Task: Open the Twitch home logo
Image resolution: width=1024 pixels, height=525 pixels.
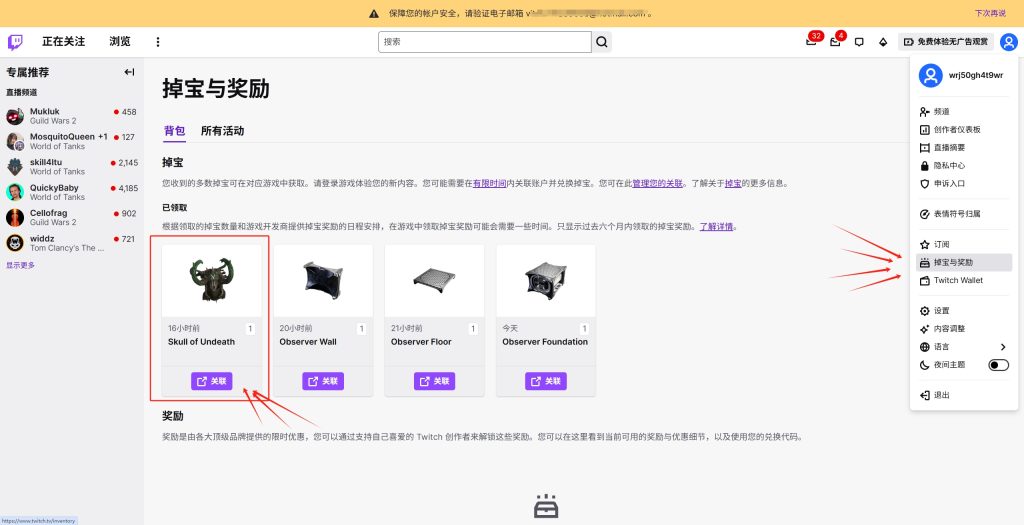Action: [x=15, y=42]
